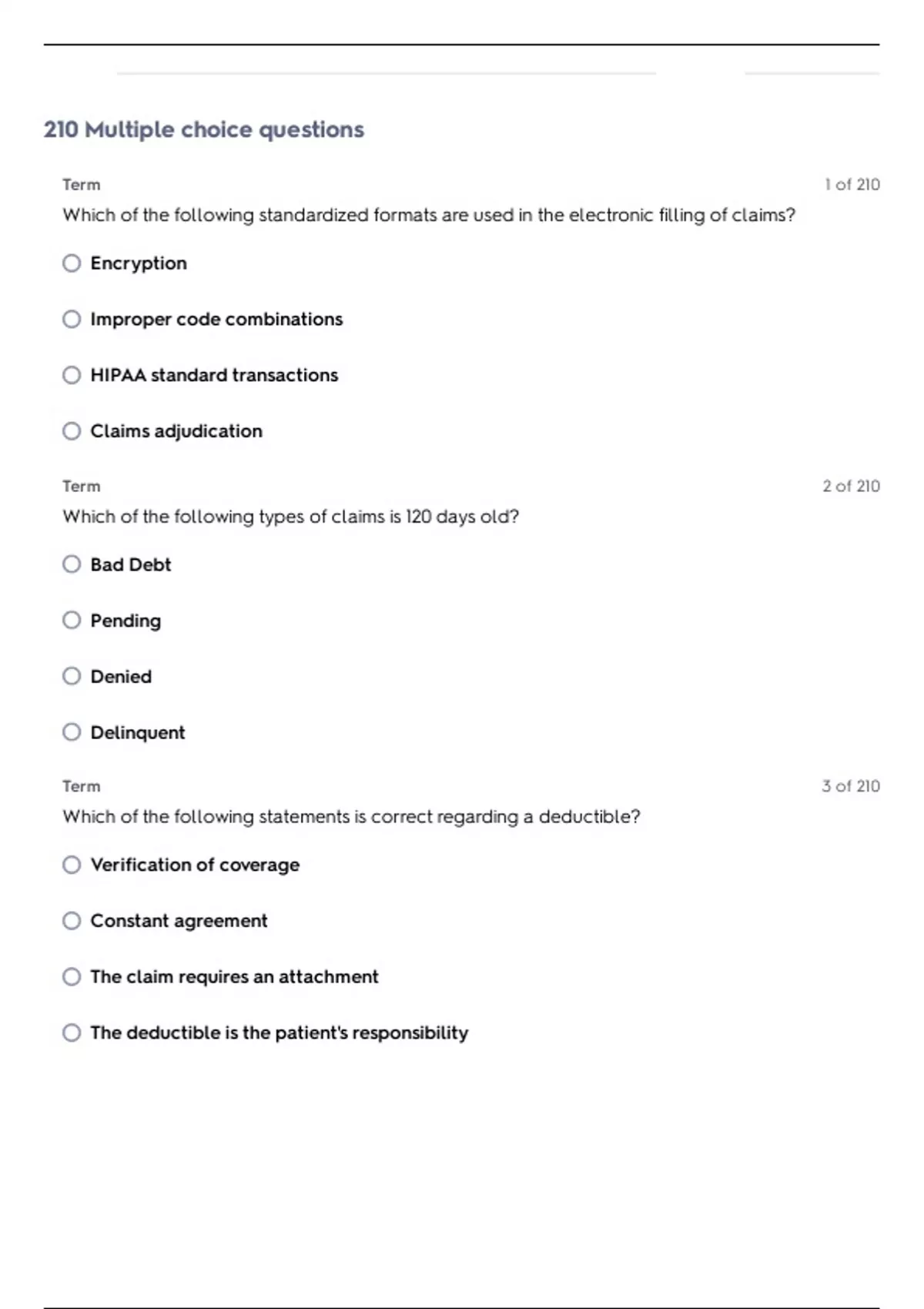Pick the Claims adjudication answer

point(72,431)
